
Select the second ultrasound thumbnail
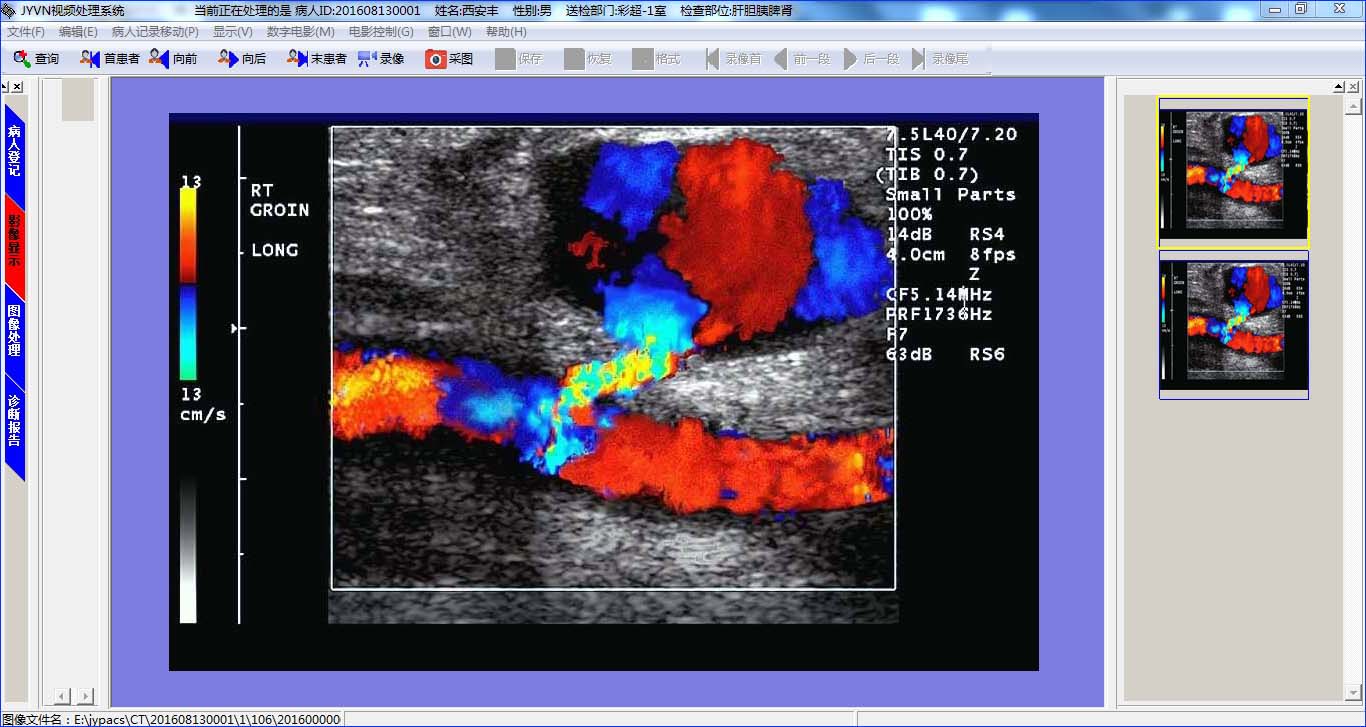1233,325
